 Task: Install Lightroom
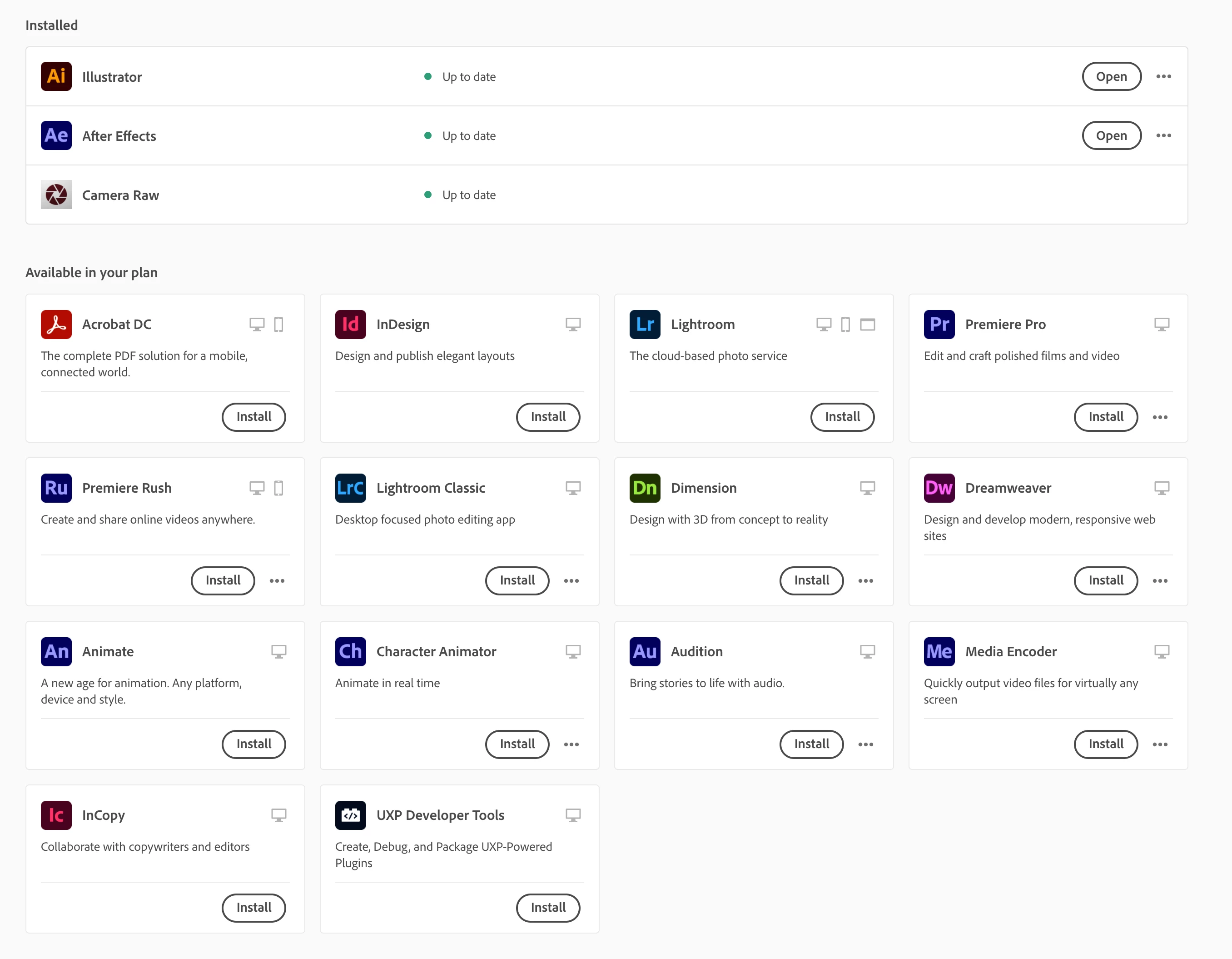coord(842,417)
